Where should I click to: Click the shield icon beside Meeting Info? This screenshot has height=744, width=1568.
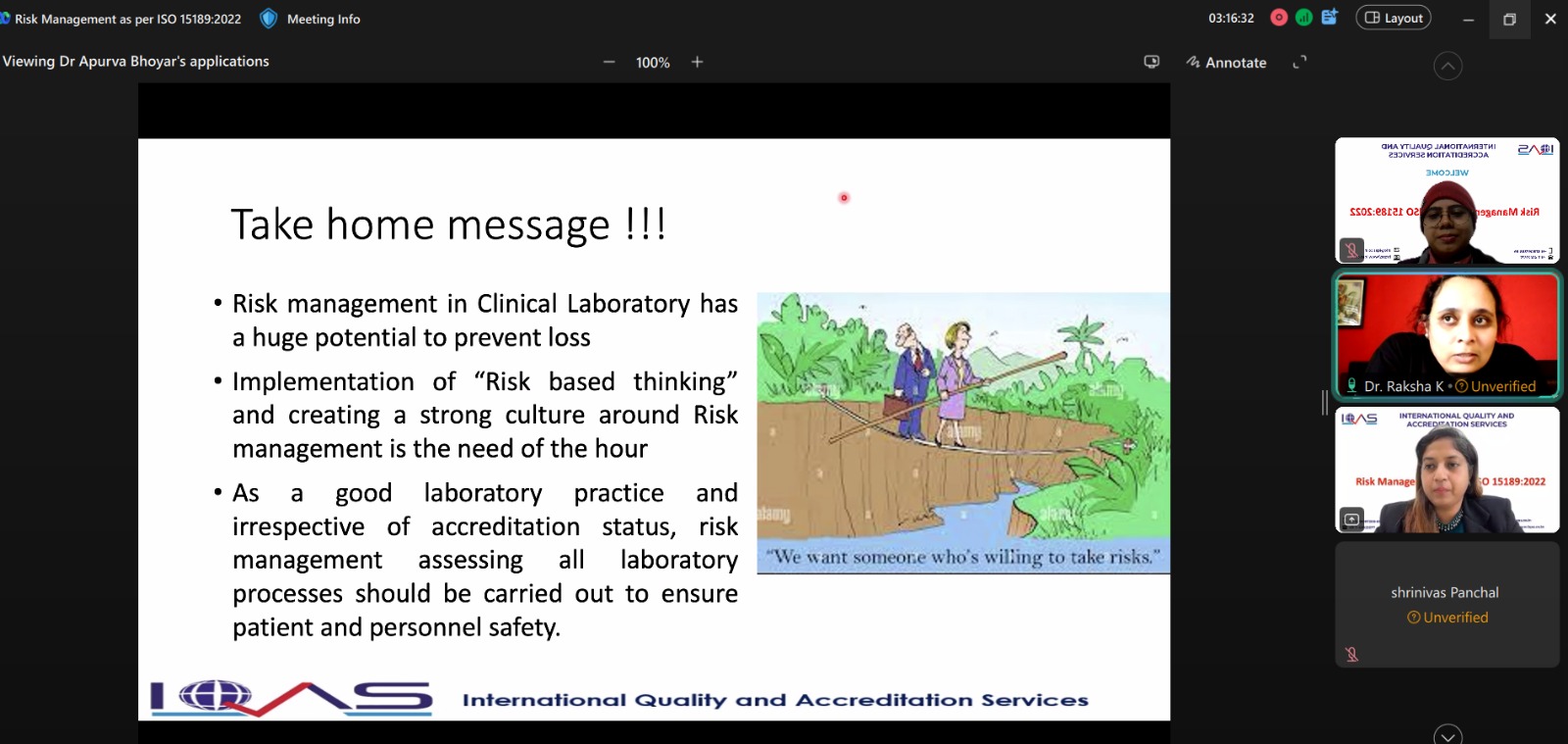269,19
